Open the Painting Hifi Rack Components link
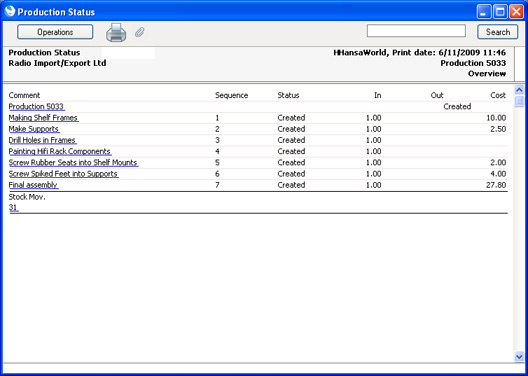 click(x=60, y=151)
